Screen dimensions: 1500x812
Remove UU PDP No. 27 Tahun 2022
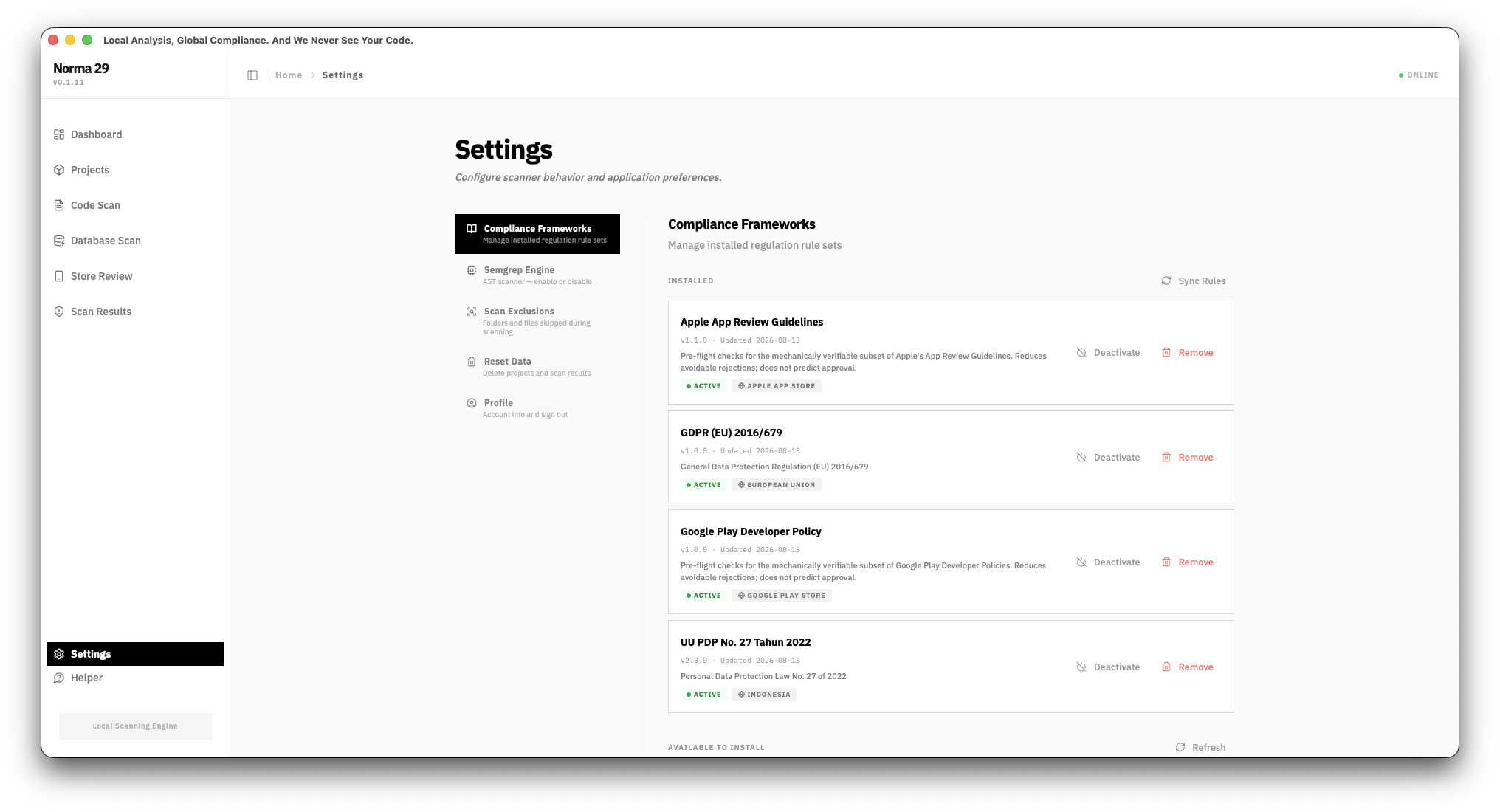click(x=1187, y=667)
